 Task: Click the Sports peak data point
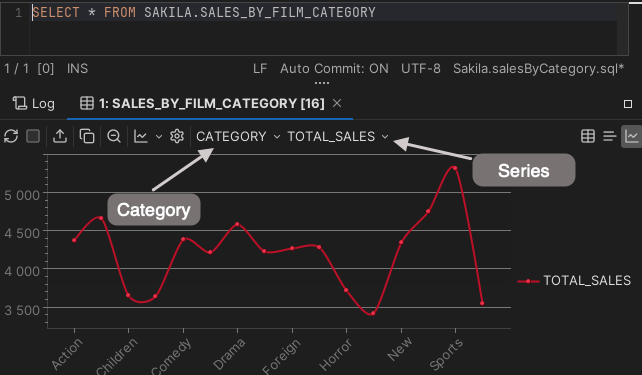(x=455, y=168)
